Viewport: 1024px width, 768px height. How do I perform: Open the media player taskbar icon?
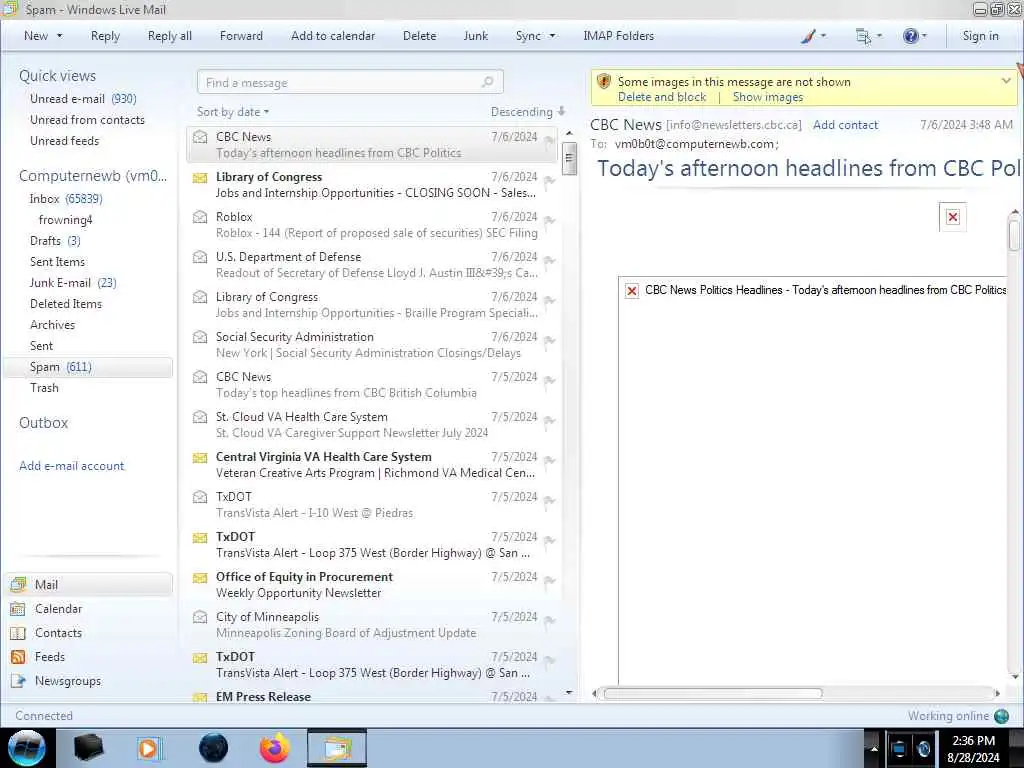[149, 748]
